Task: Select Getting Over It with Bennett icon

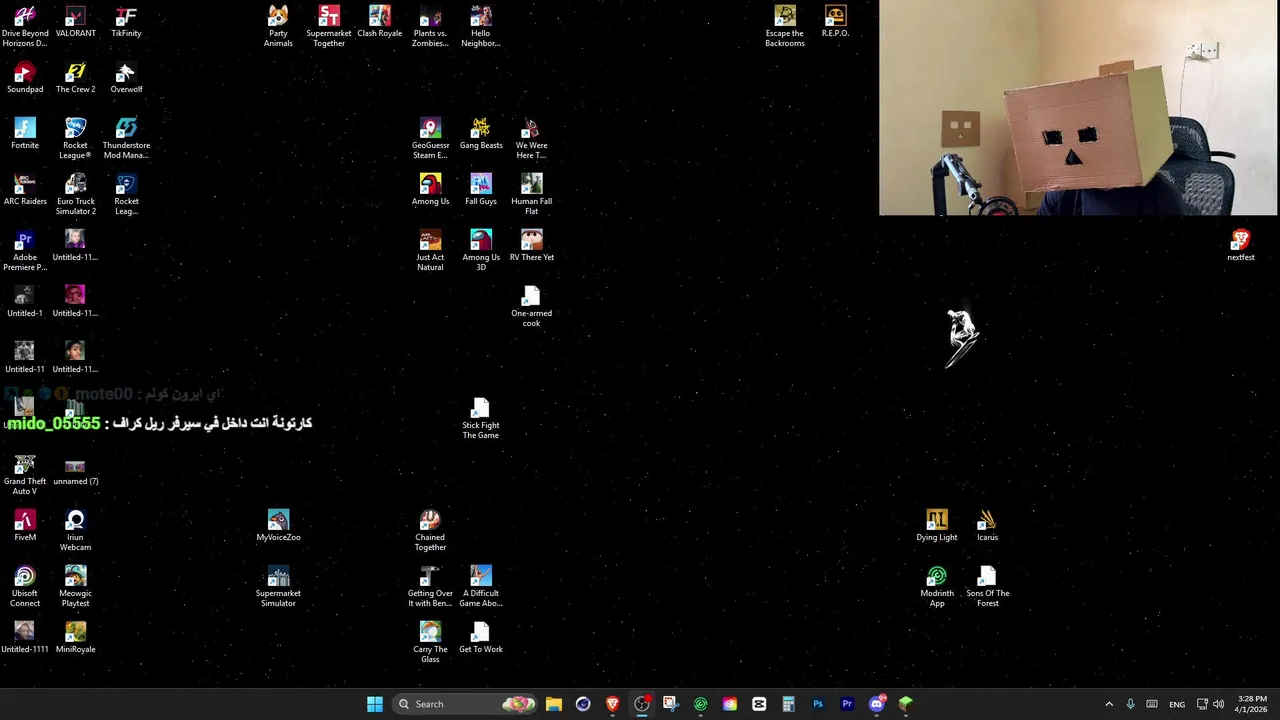Action: click(430, 586)
